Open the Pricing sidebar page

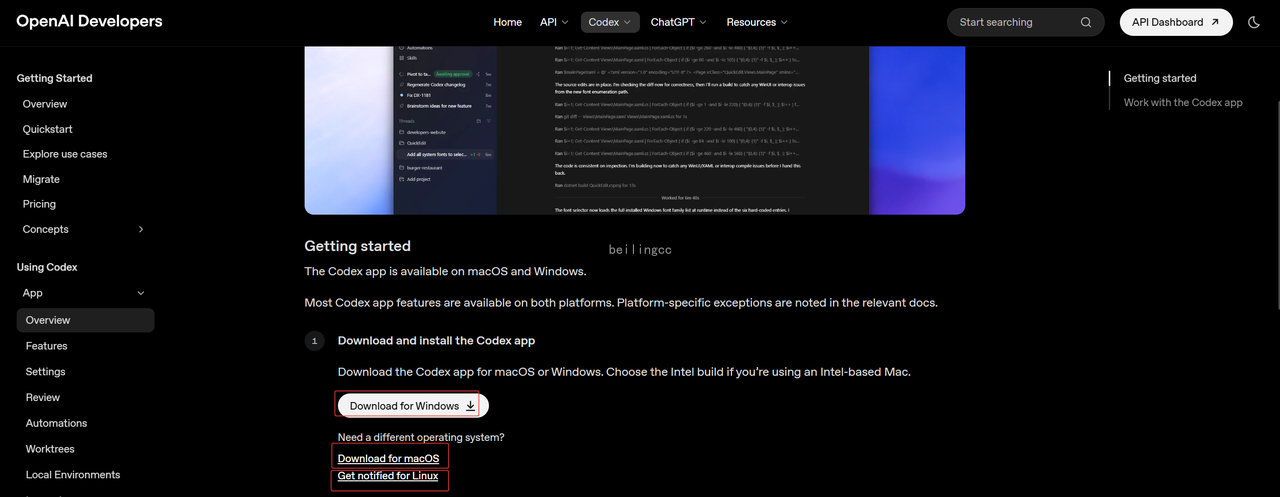[x=39, y=204]
